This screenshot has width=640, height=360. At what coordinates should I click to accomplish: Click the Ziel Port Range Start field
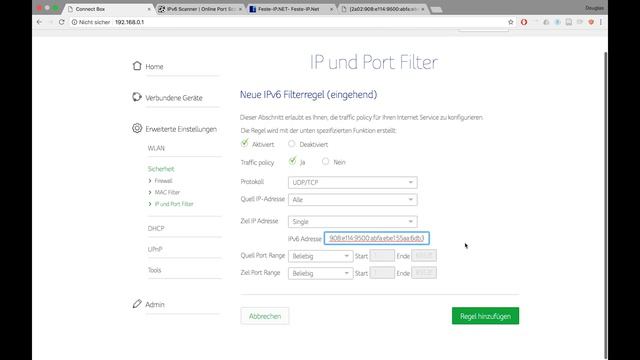(x=382, y=273)
